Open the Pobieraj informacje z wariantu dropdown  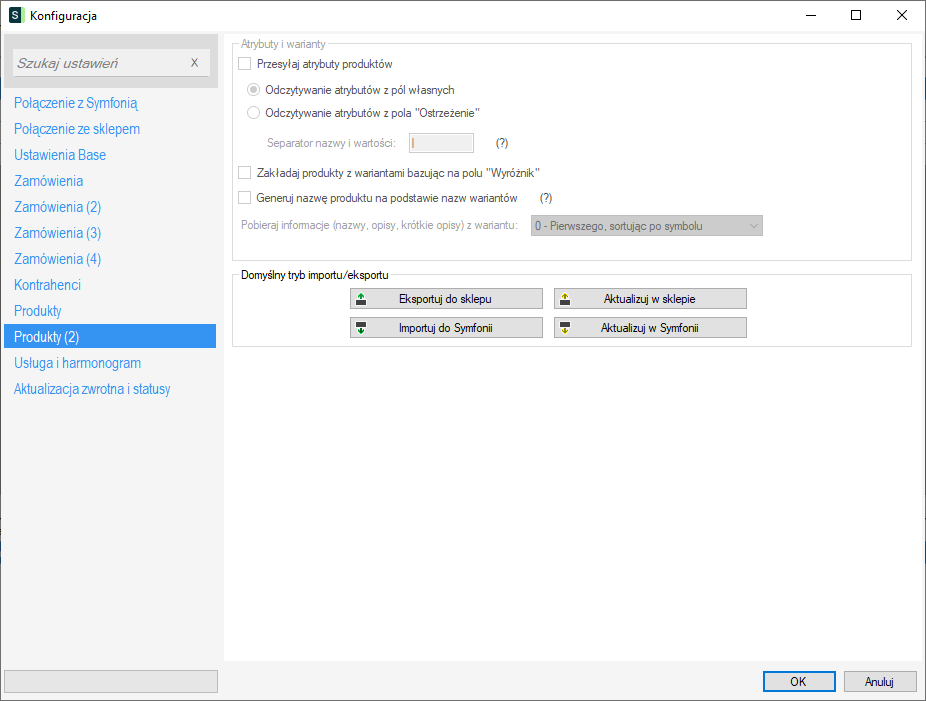[x=646, y=226]
